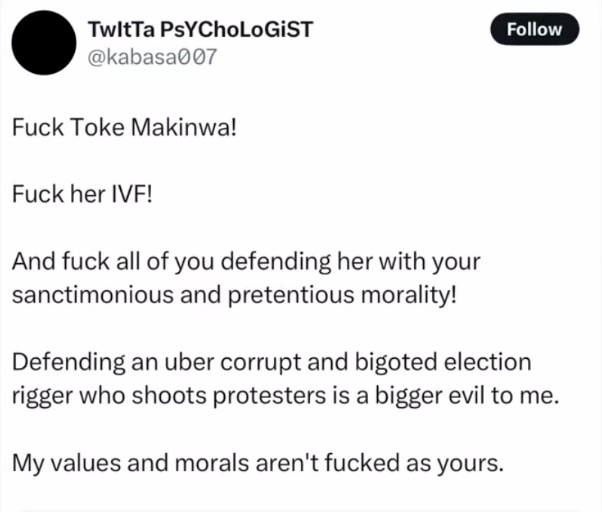Click the line starting "And fuck all"
This screenshot has width=602, height=512.
tap(247, 262)
